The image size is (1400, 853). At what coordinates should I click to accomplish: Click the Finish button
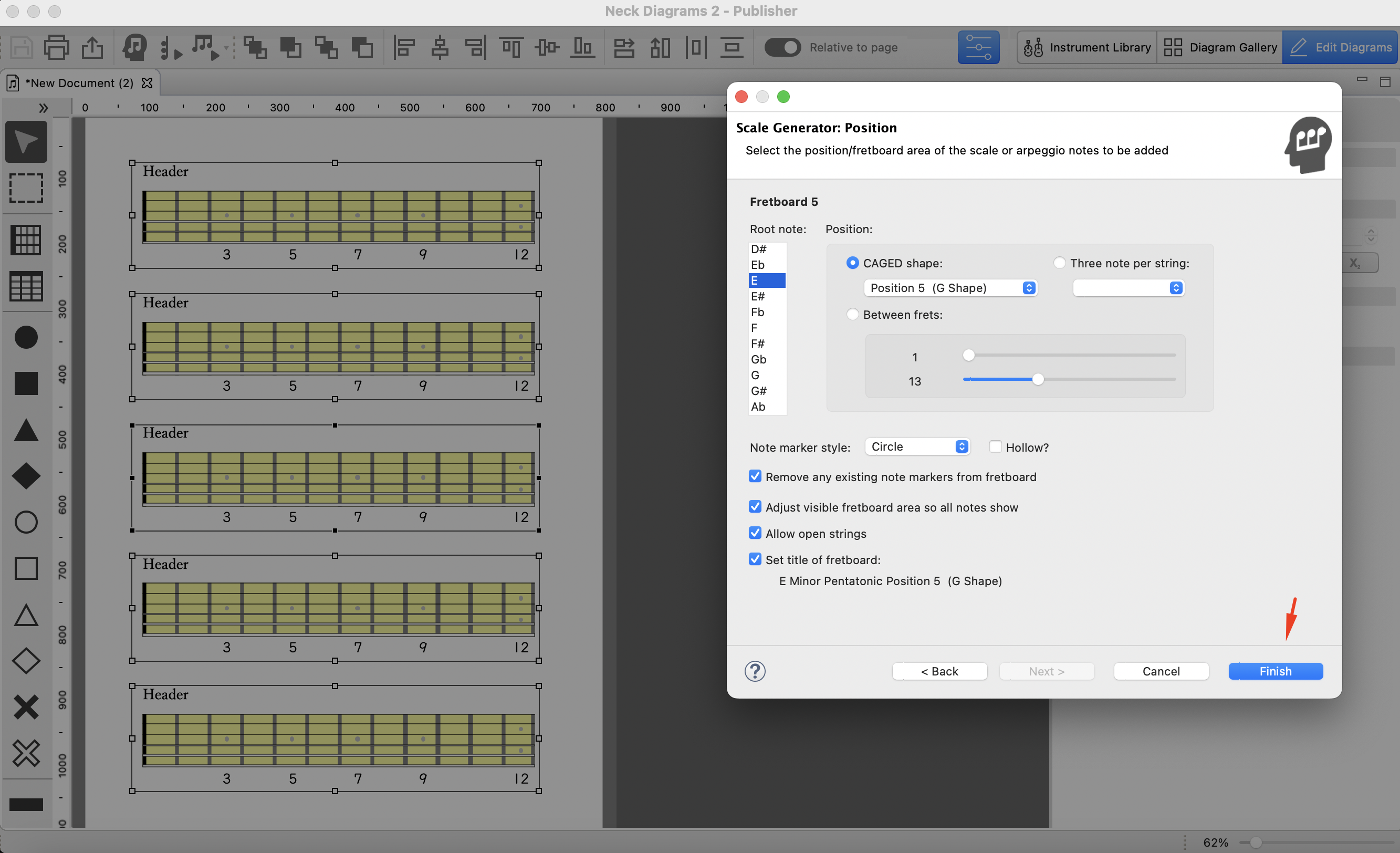tap(1275, 671)
